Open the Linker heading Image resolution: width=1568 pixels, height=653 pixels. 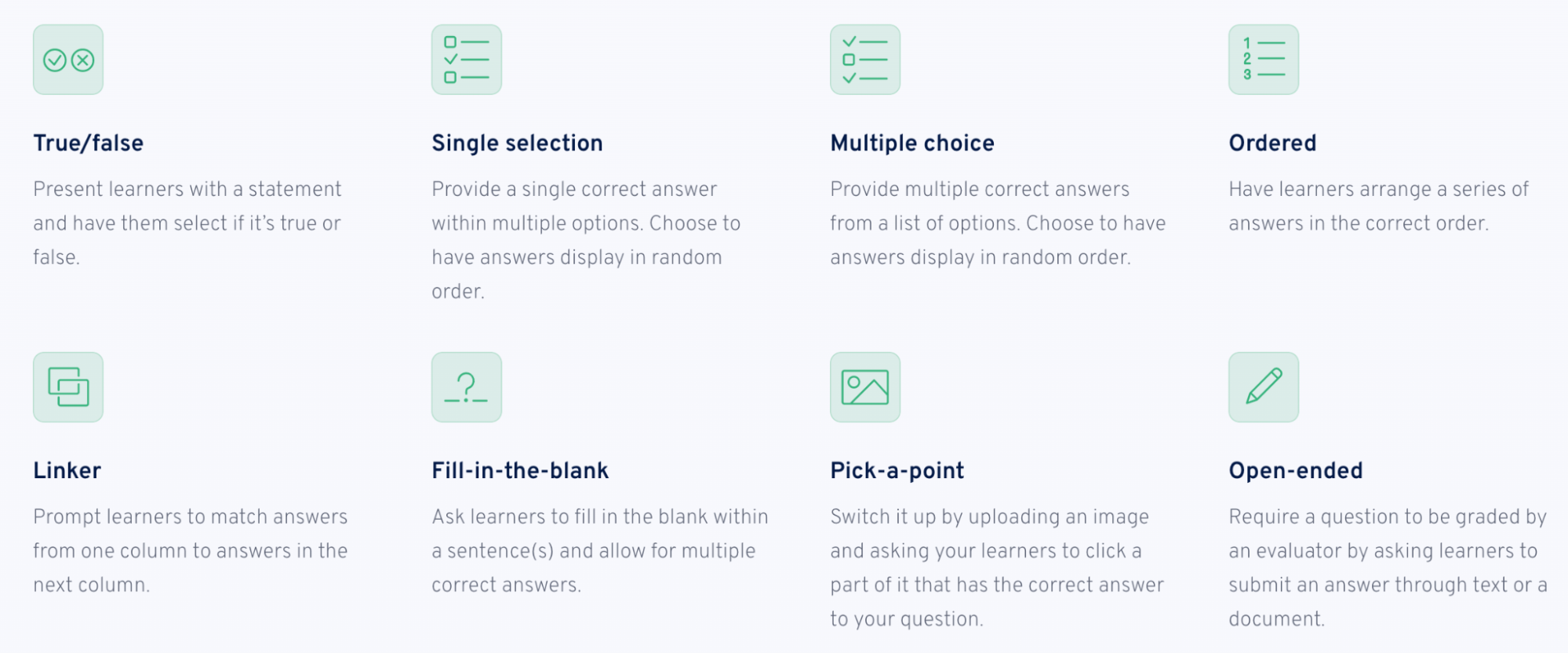(67, 470)
